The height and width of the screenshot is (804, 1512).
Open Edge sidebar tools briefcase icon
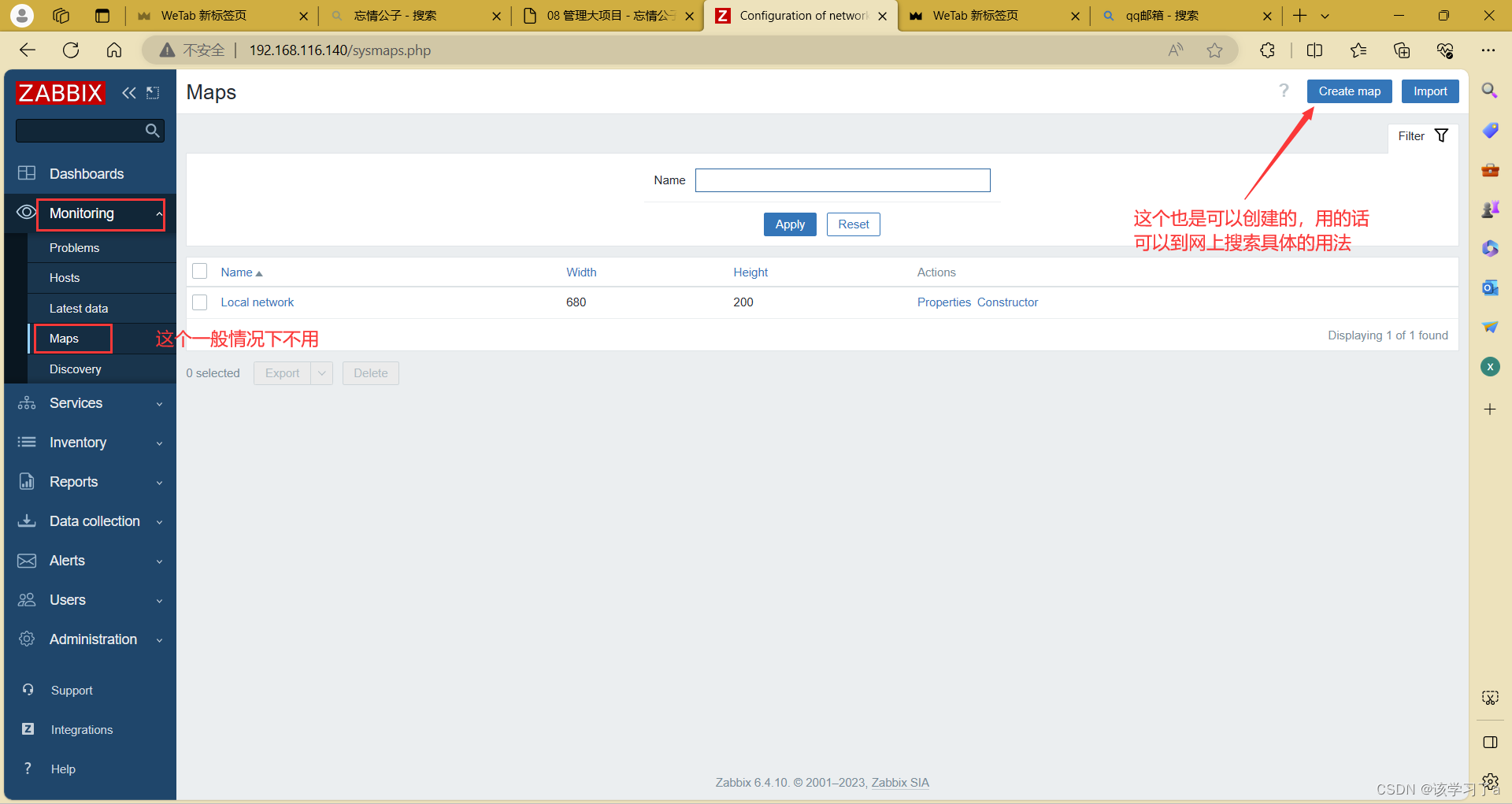(1490, 169)
